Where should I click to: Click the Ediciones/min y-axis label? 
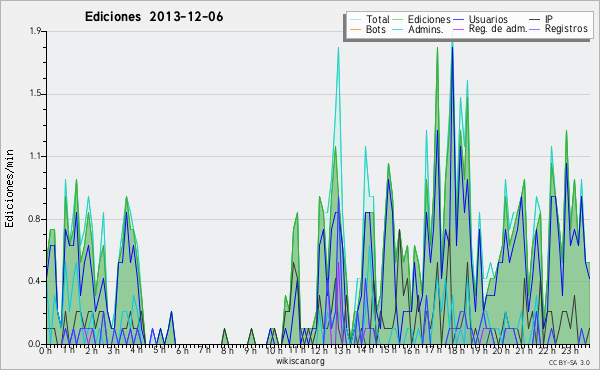(x=9, y=189)
